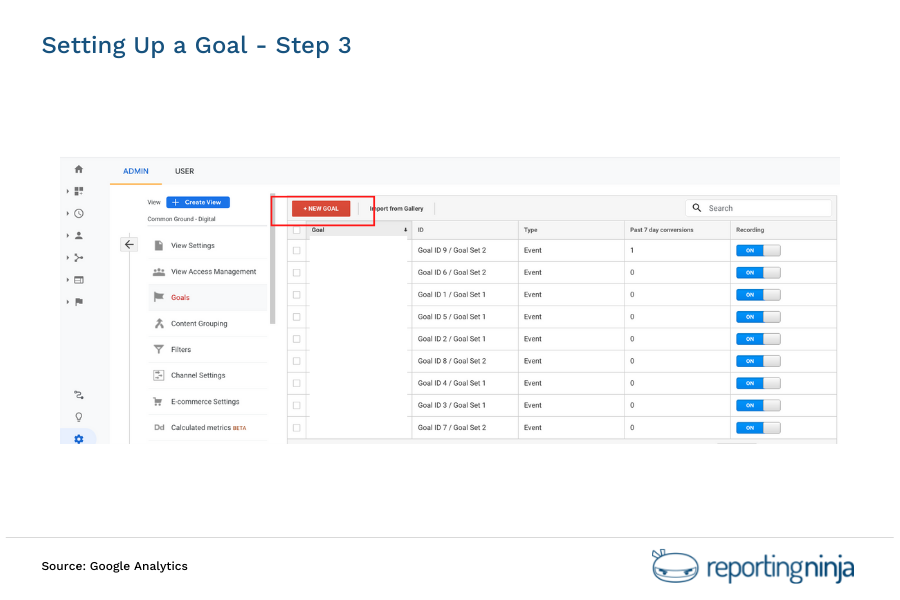Open the Acquisition icon in the sidebar

(78, 257)
